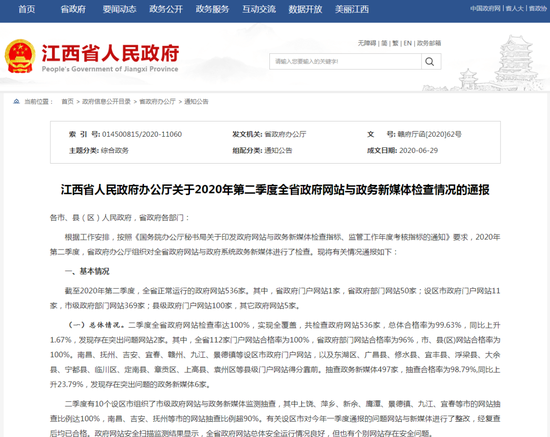Click the heading 一、基本情况
Viewport: 550px width, 437px height.
87,271
